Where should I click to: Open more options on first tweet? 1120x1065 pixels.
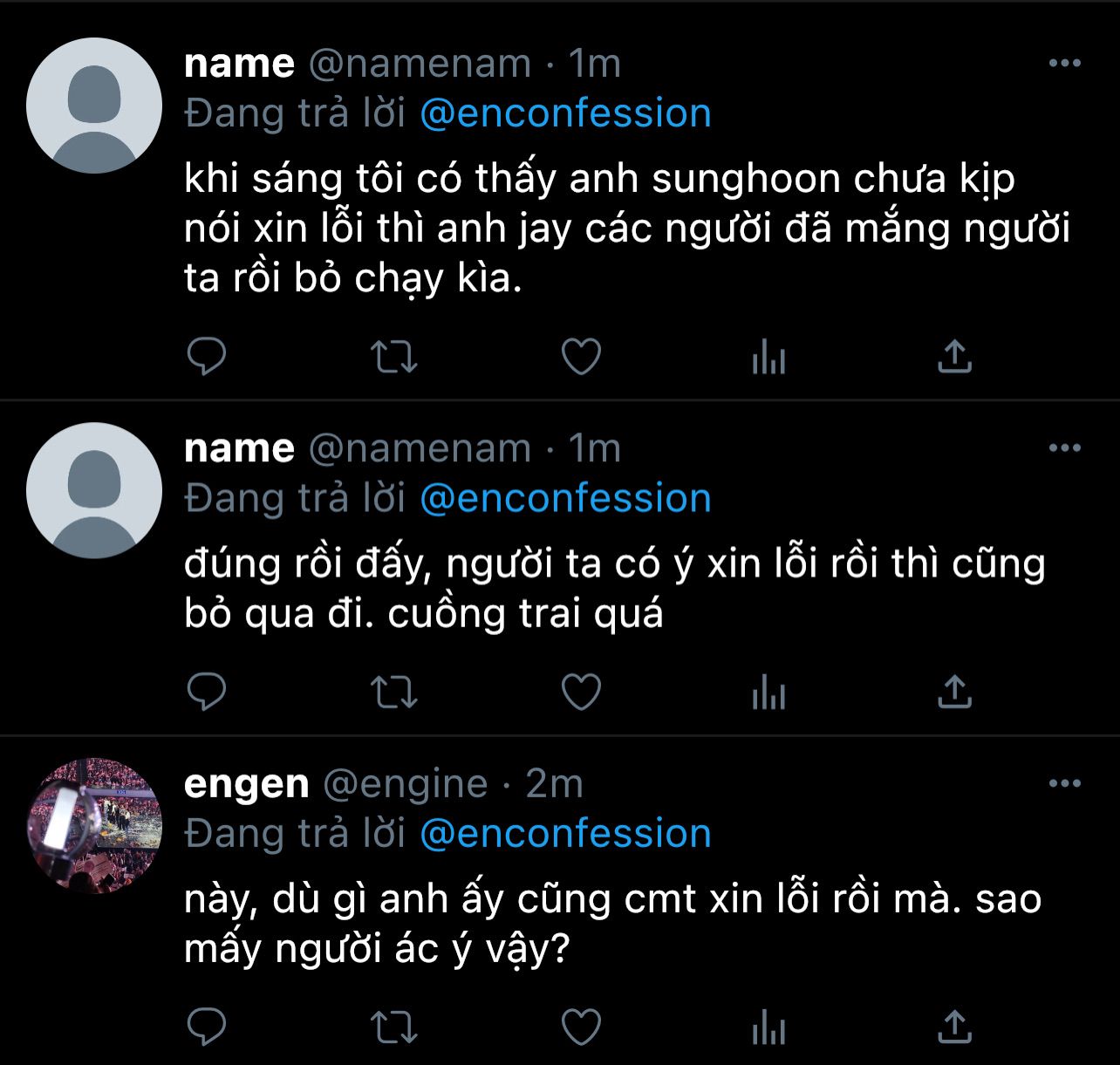point(1064,64)
